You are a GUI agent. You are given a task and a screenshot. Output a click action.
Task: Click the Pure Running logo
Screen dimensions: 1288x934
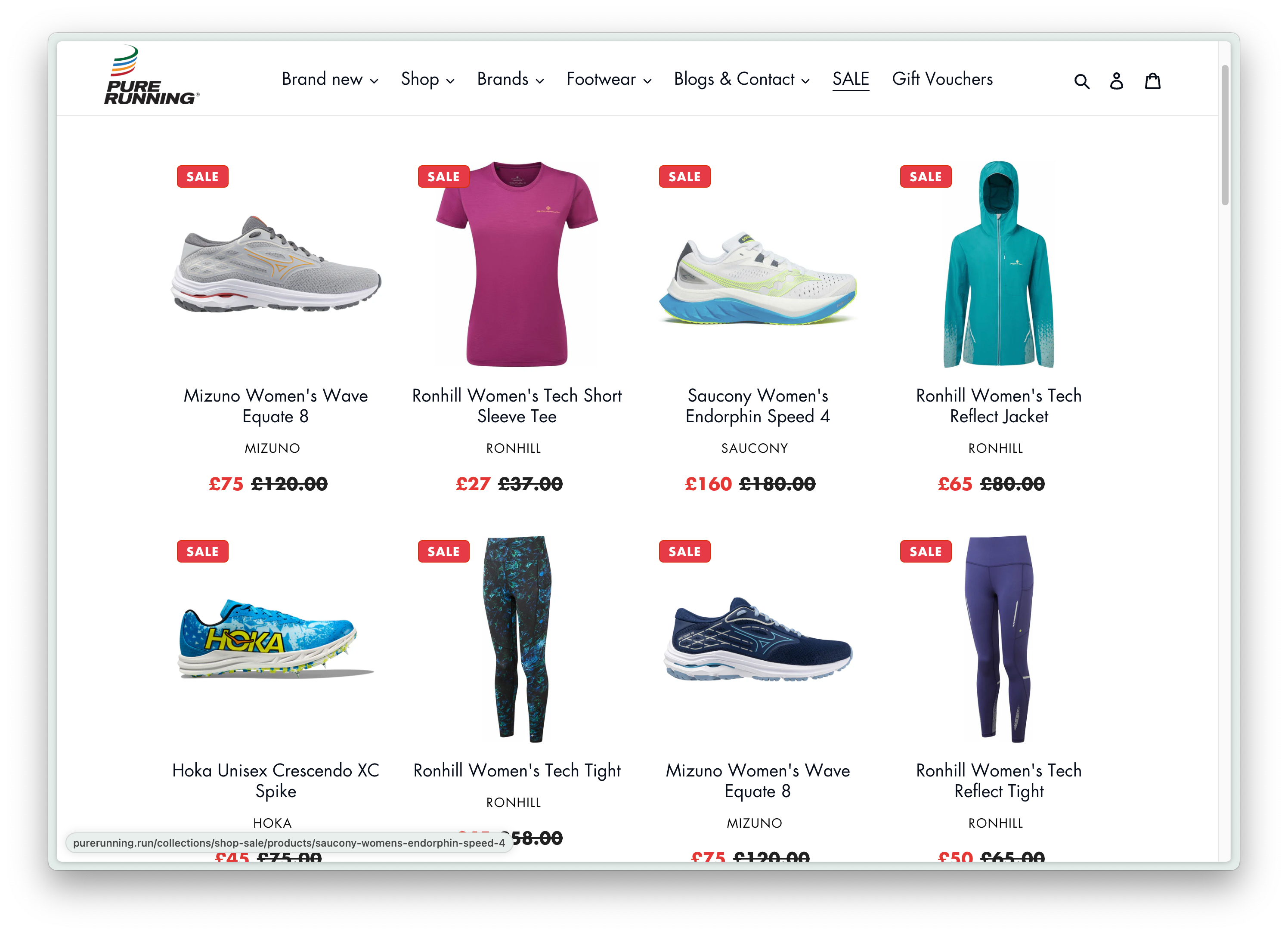coord(151,75)
